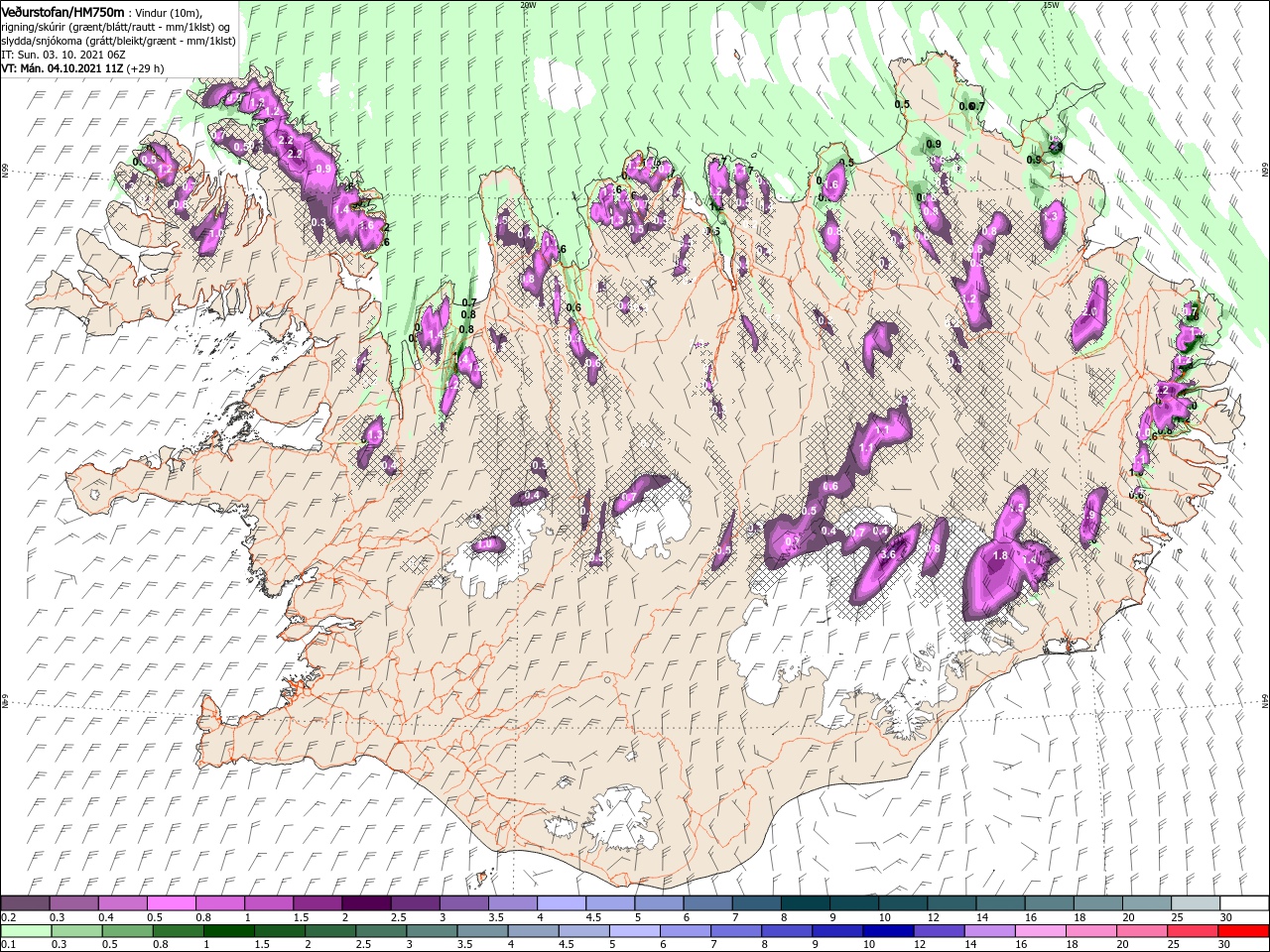This screenshot has height=952, width=1270.
Task: Pick the 7–8 blue rain scale swatch
Action: click(x=736, y=930)
